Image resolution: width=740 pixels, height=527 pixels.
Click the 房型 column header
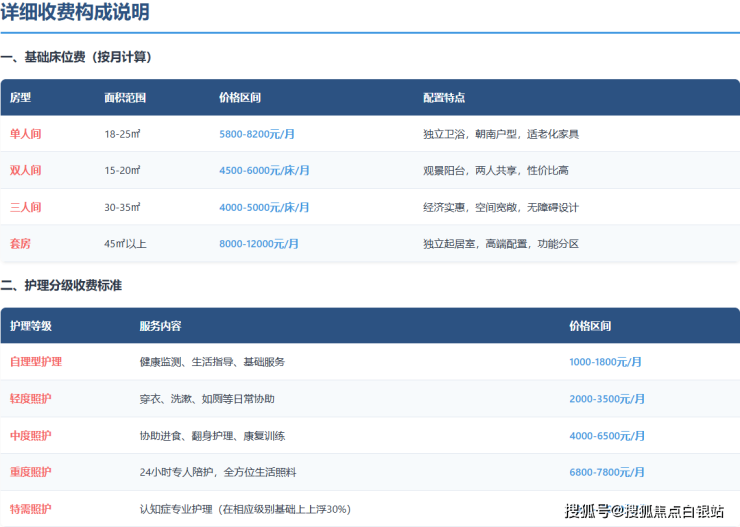click(20, 98)
